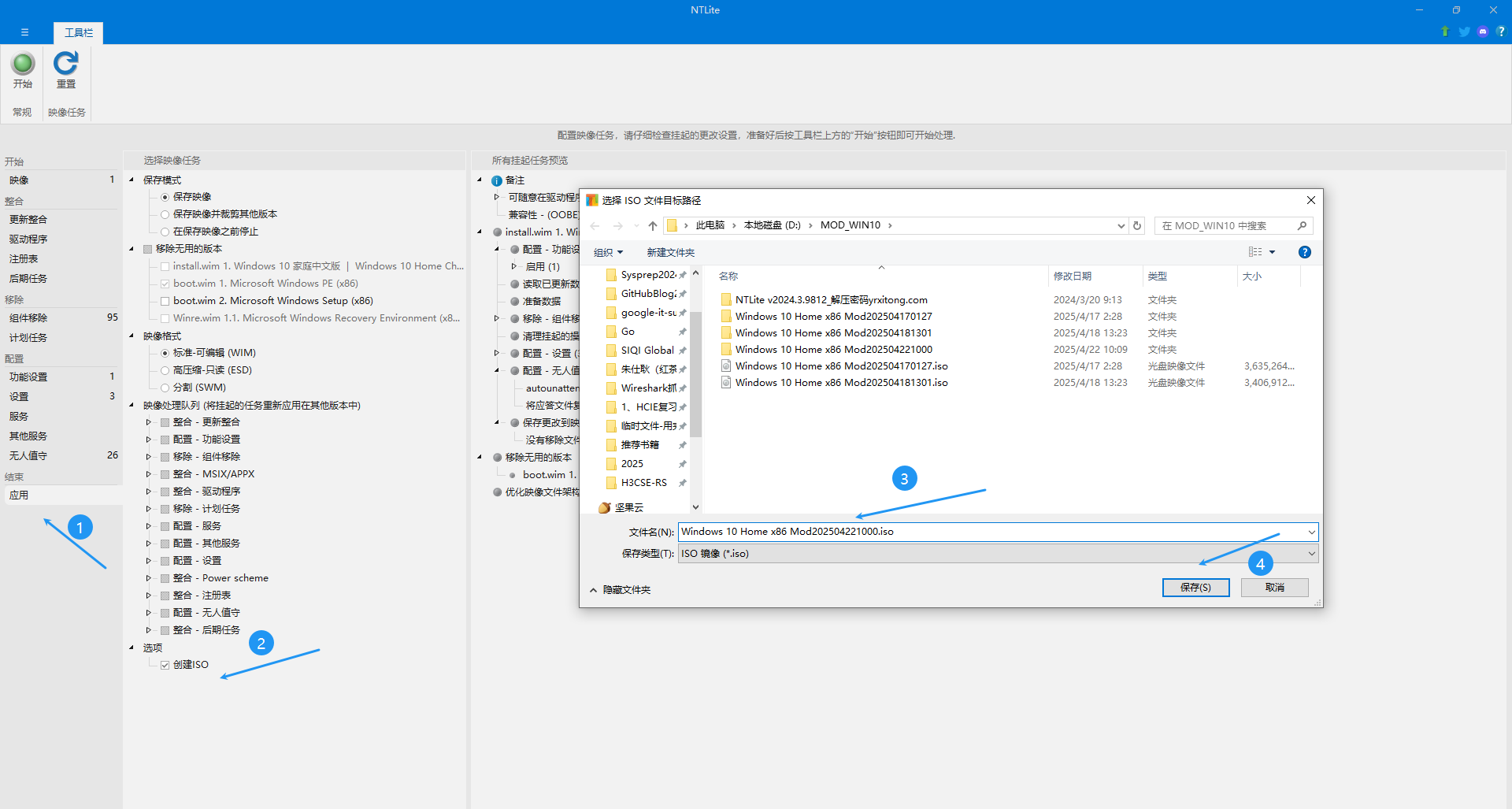Go back in the save dialog
1512x809 pixels.
coord(595,226)
